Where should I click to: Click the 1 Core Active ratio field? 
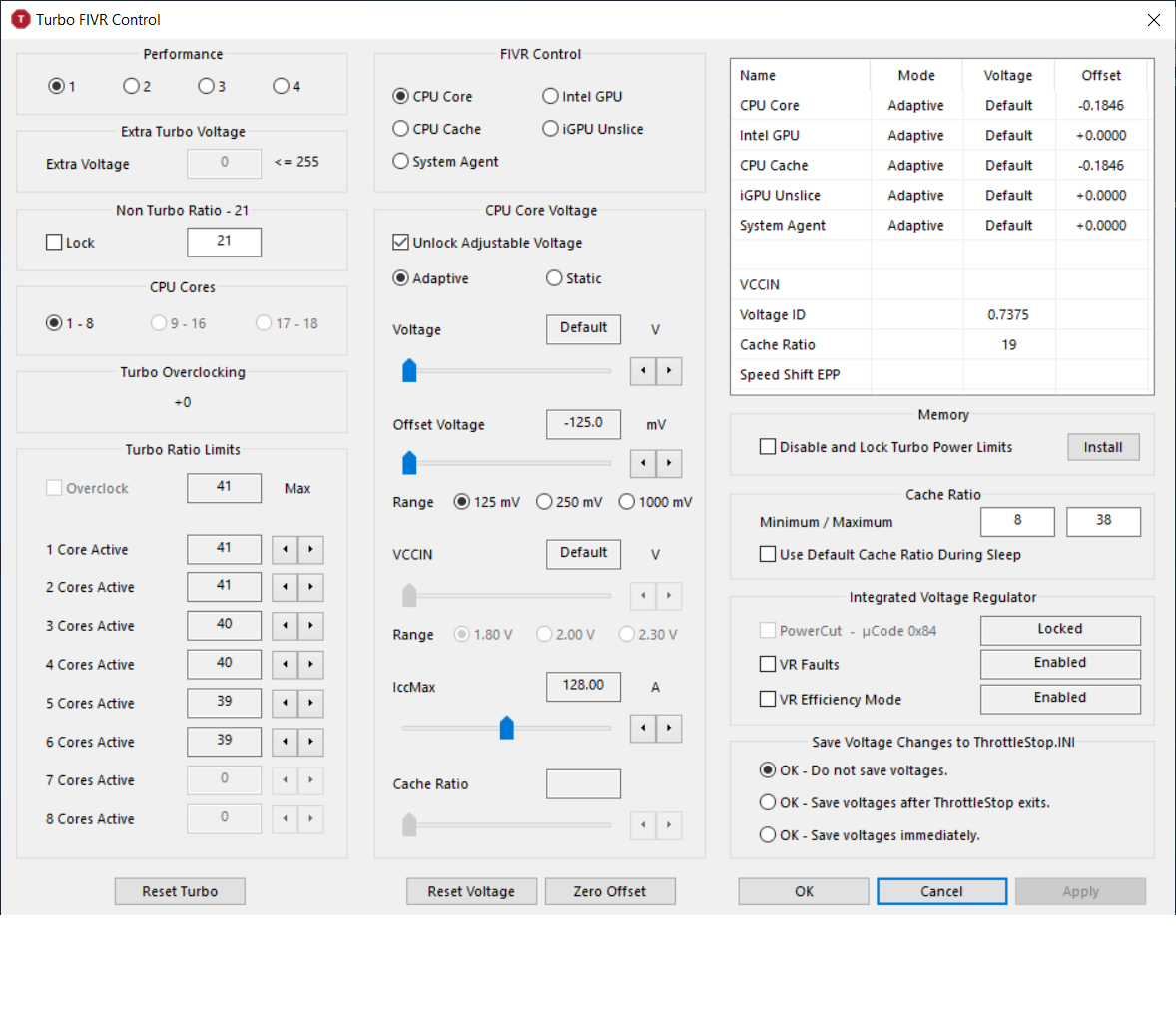click(225, 549)
